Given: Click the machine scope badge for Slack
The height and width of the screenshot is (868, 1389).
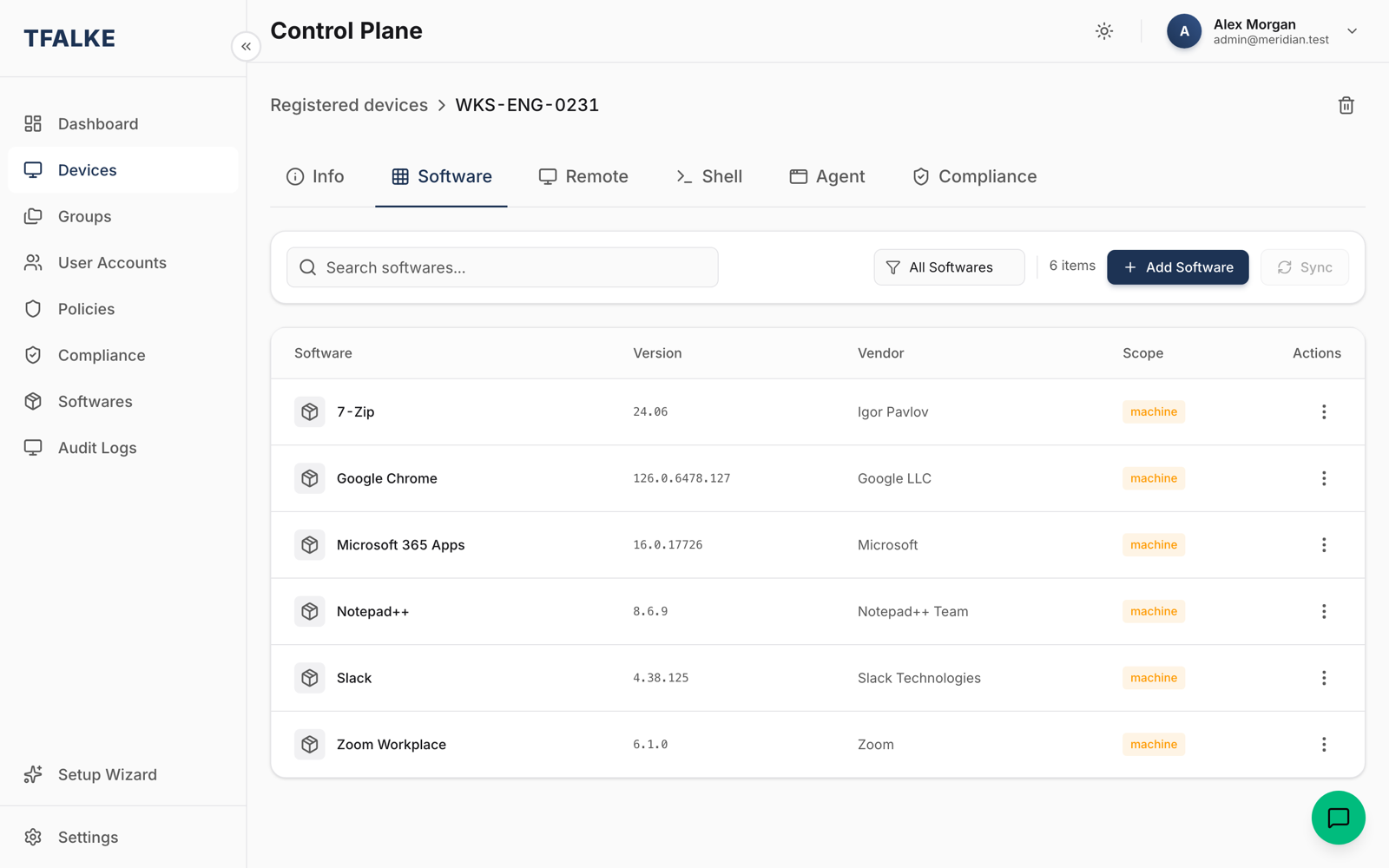Looking at the screenshot, I should 1154,678.
